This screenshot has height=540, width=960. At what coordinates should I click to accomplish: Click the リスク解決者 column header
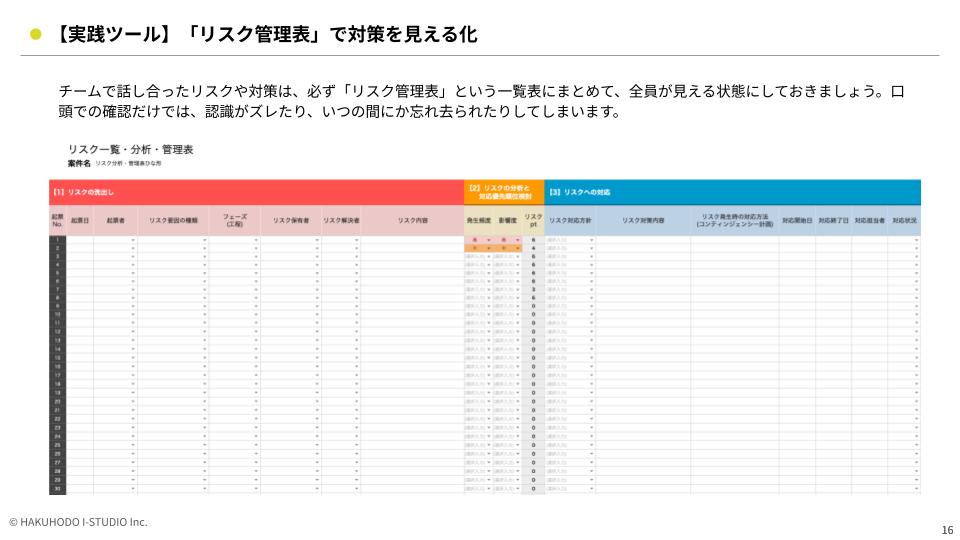(x=341, y=220)
